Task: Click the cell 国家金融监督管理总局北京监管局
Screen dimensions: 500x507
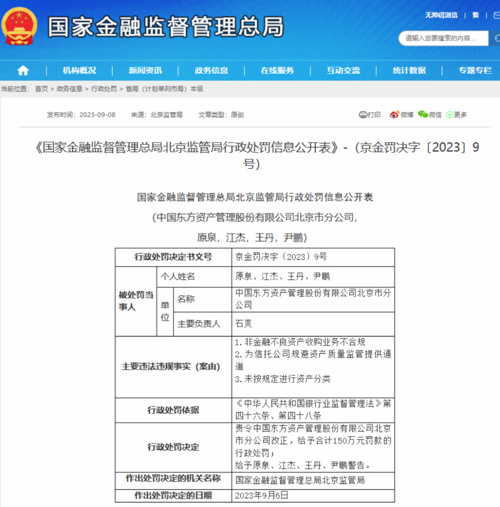Action: pos(313,480)
